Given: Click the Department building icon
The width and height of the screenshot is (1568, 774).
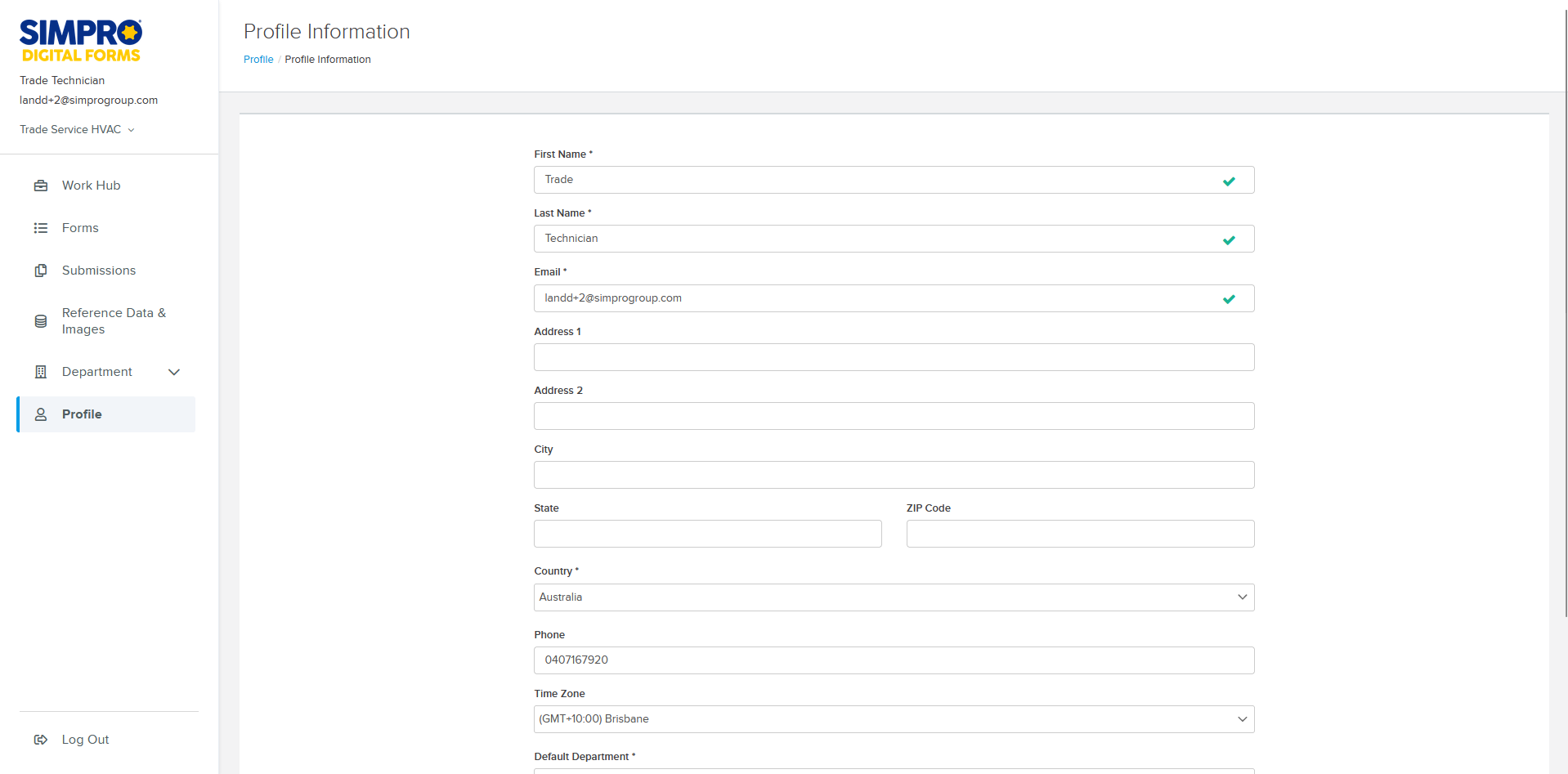Looking at the screenshot, I should [41, 372].
